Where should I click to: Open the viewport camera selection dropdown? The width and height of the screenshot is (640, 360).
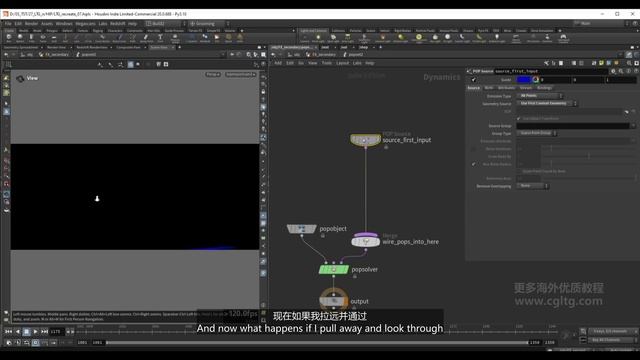240,75
